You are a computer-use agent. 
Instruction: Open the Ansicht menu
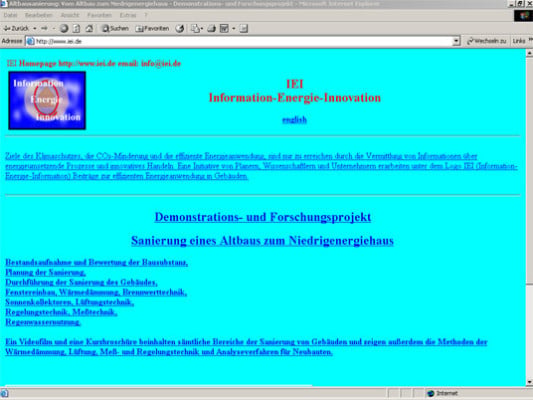(70, 15)
